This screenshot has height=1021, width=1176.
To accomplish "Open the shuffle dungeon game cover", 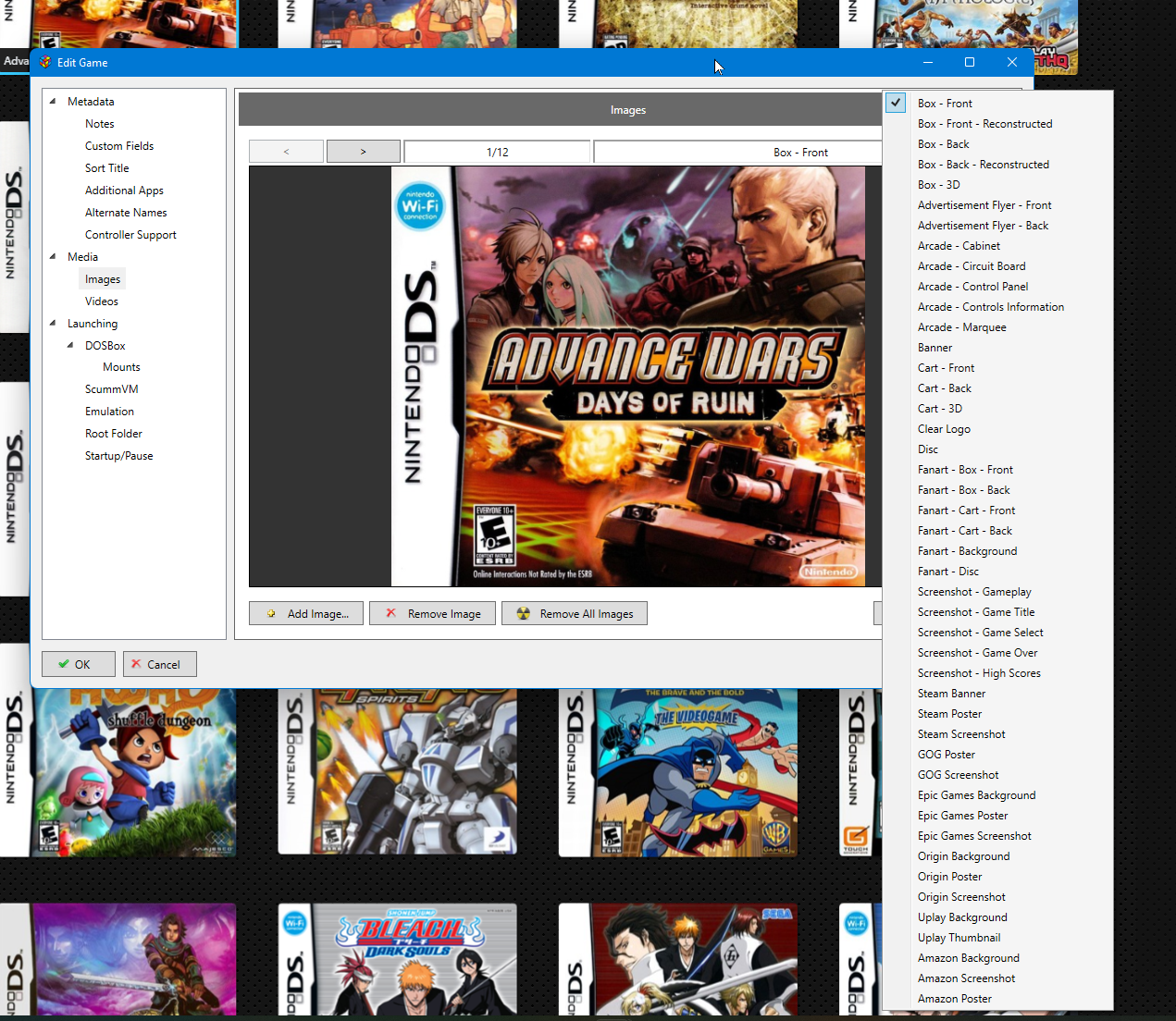I will coord(118,772).
